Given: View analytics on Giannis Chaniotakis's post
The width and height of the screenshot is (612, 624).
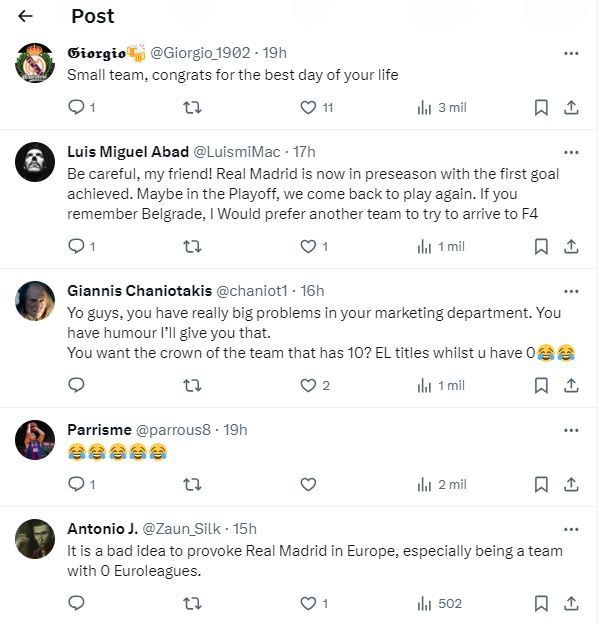Looking at the screenshot, I should coord(424,385).
